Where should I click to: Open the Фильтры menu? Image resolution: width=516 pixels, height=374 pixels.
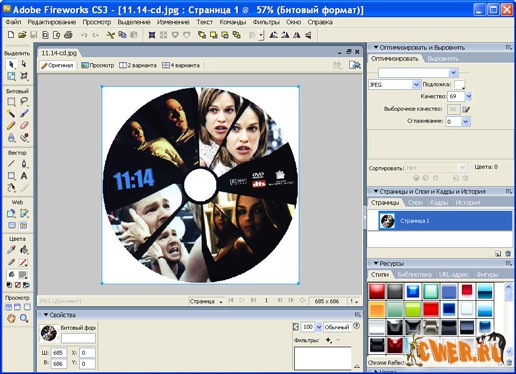[x=266, y=22]
